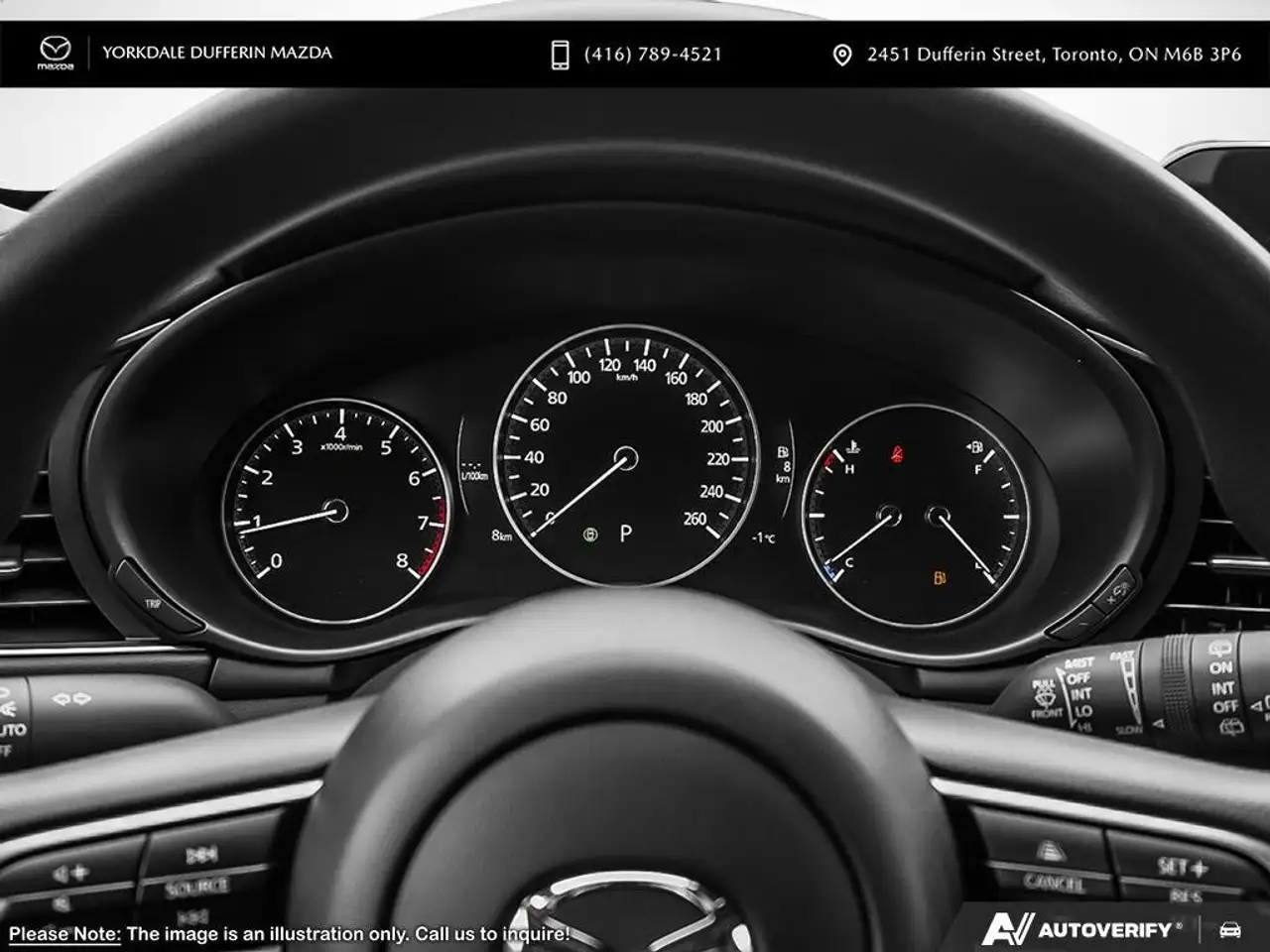The height and width of the screenshot is (952, 1270).
Task: Click the 260 mark on the speedometer
Action: coord(695,519)
